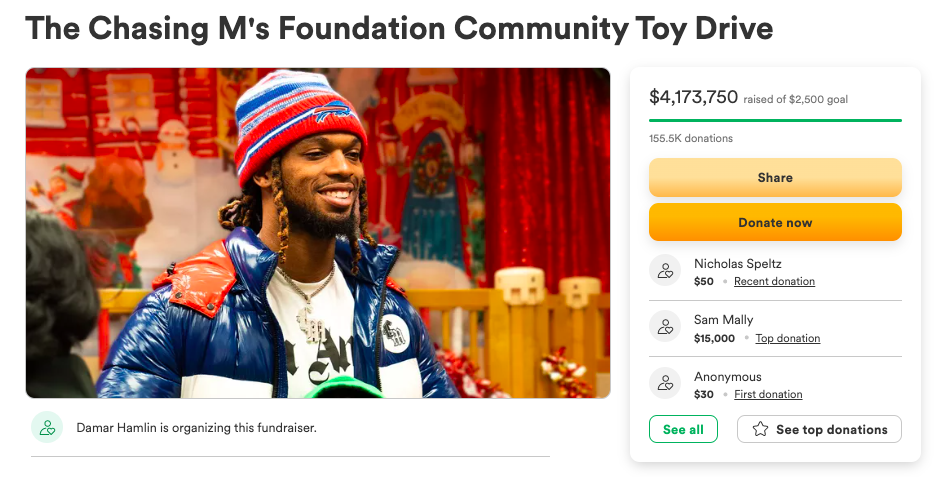
Task: Follow the First donation link
Action: point(768,395)
